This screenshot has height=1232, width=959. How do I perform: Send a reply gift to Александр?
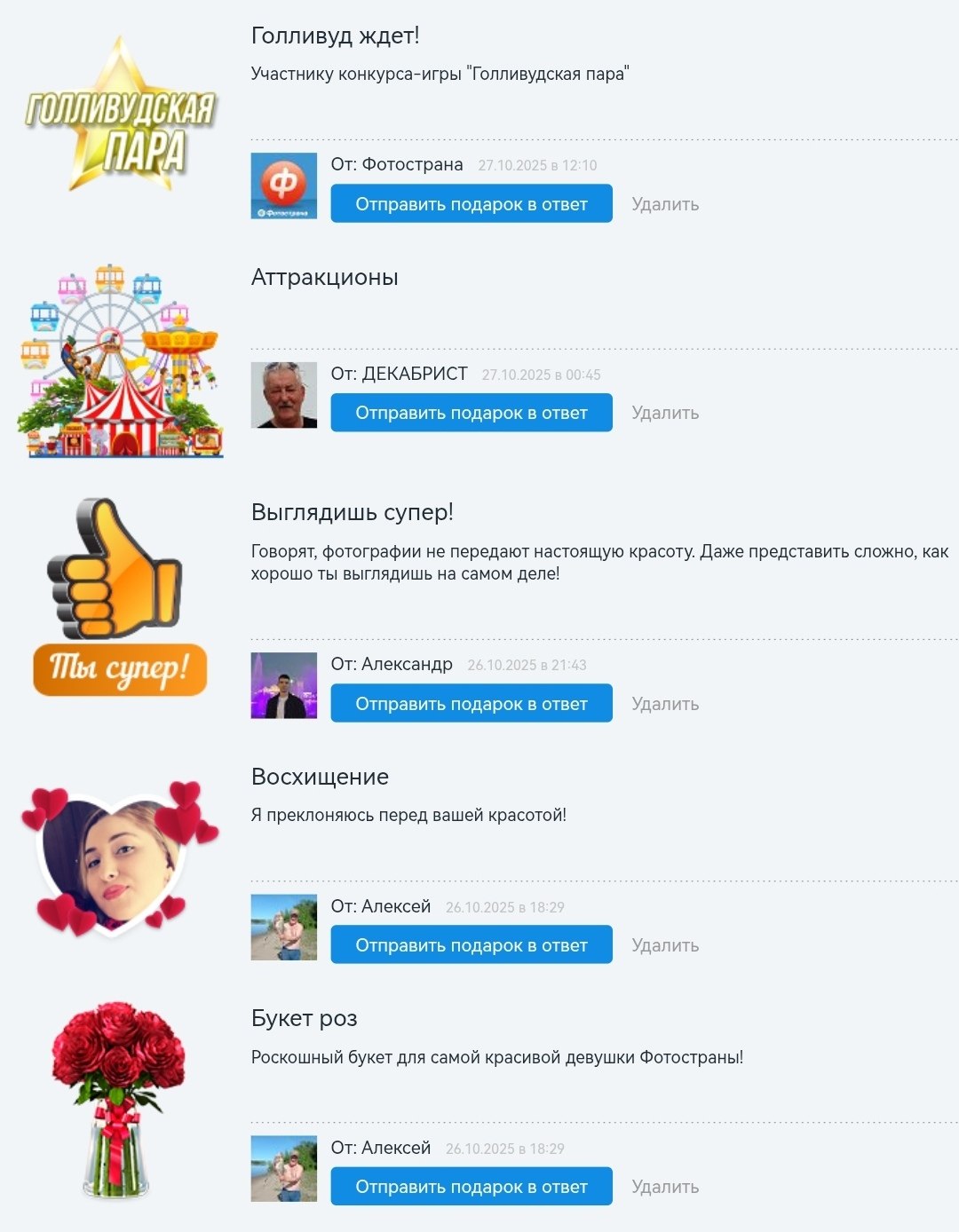click(472, 703)
